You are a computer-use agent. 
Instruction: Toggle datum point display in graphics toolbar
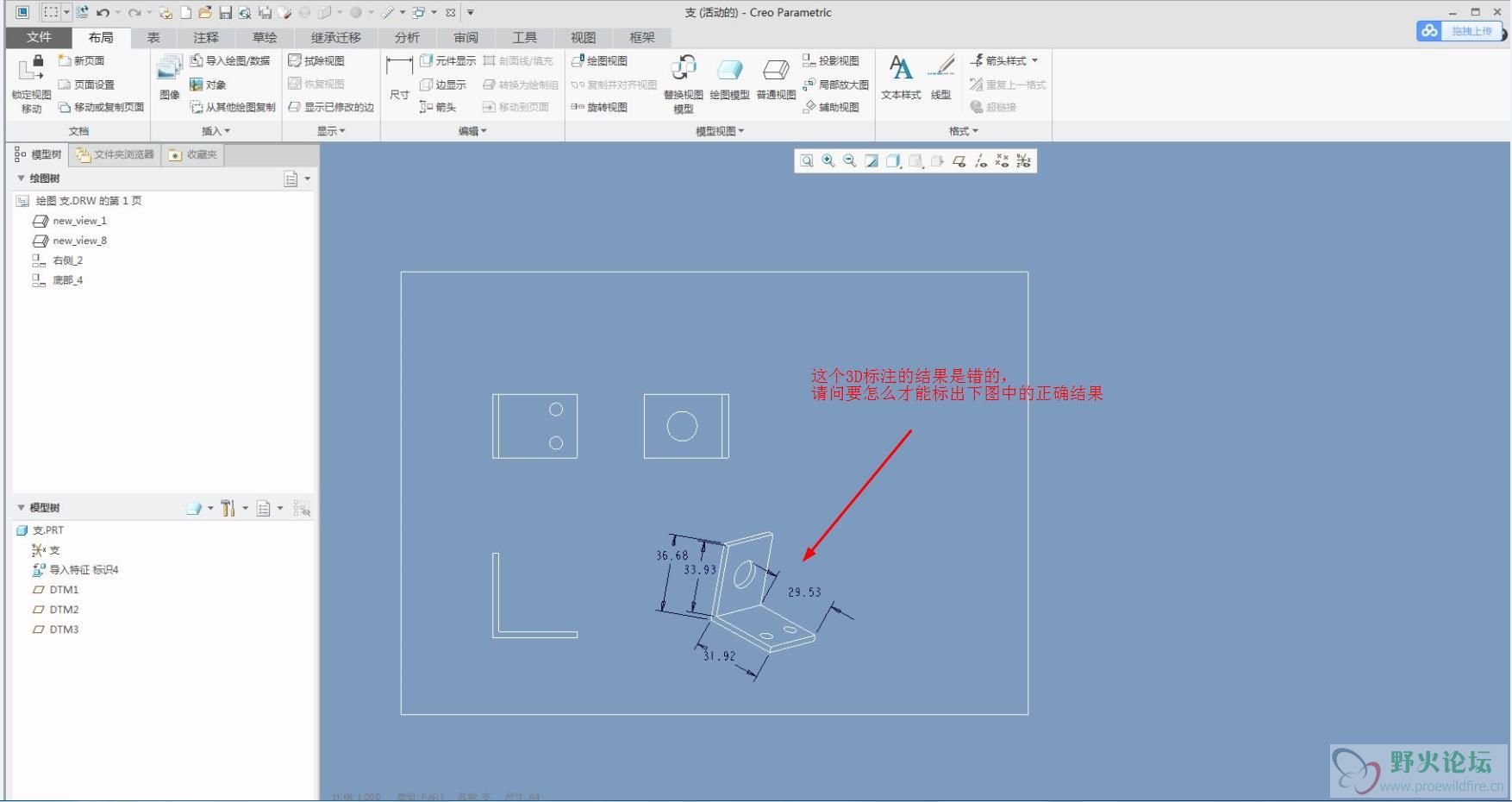(x=1002, y=161)
